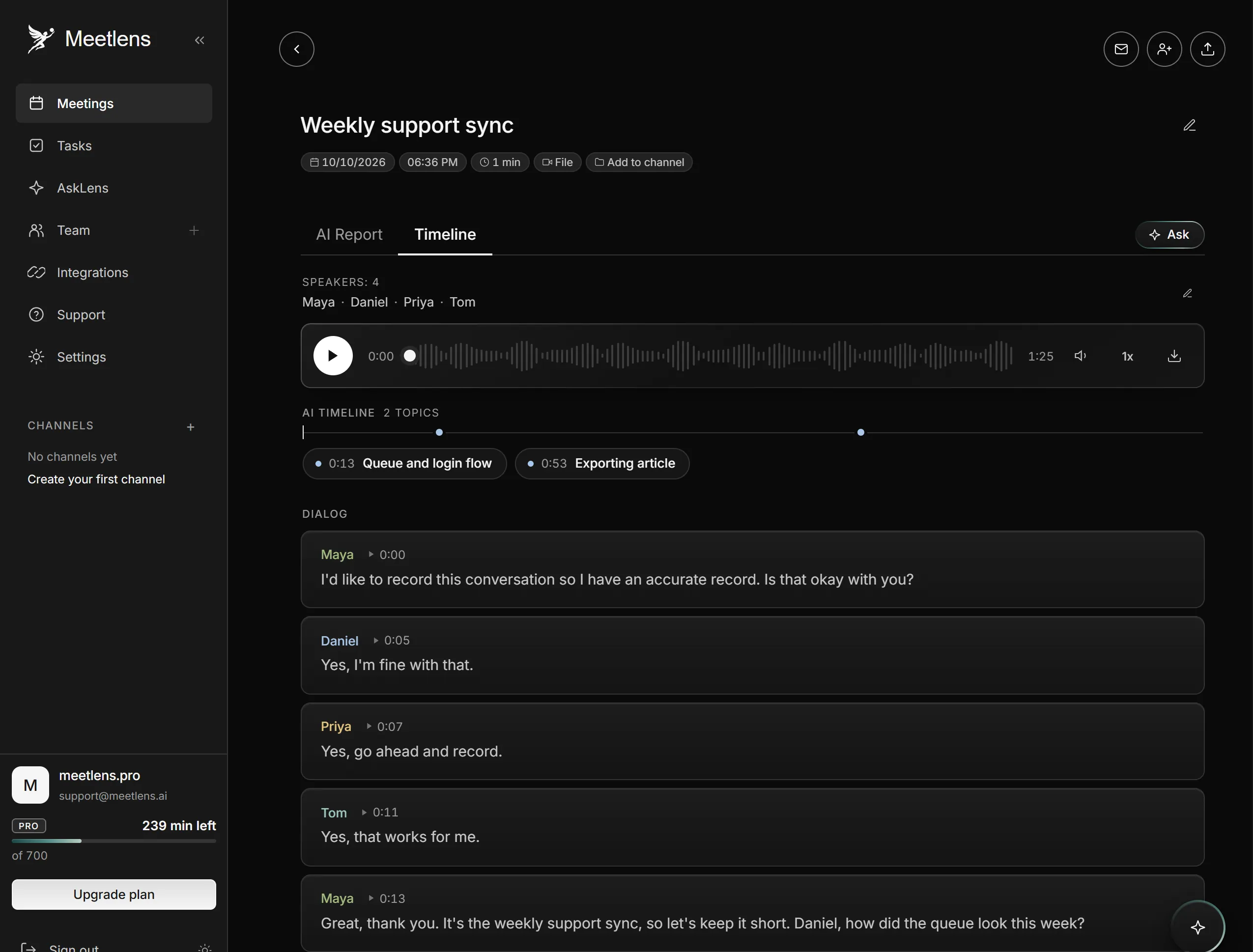This screenshot has height=952, width=1253.
Task: Add a new team with plus icon
Action: [x=194, y=231]
